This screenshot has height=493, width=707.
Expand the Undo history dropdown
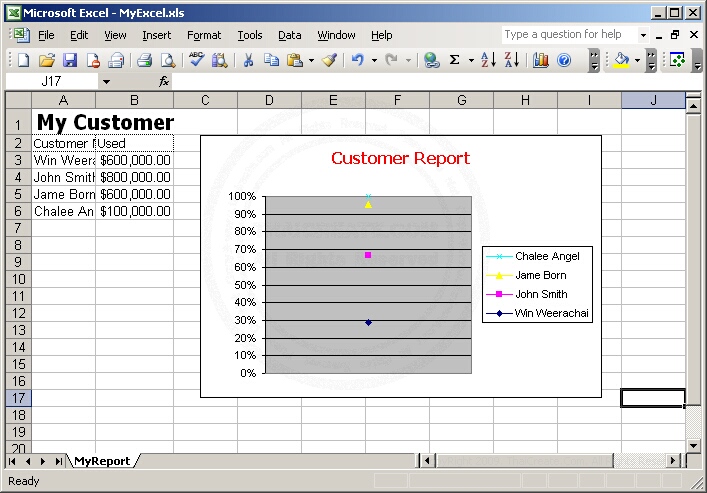(x=374, y=60)
